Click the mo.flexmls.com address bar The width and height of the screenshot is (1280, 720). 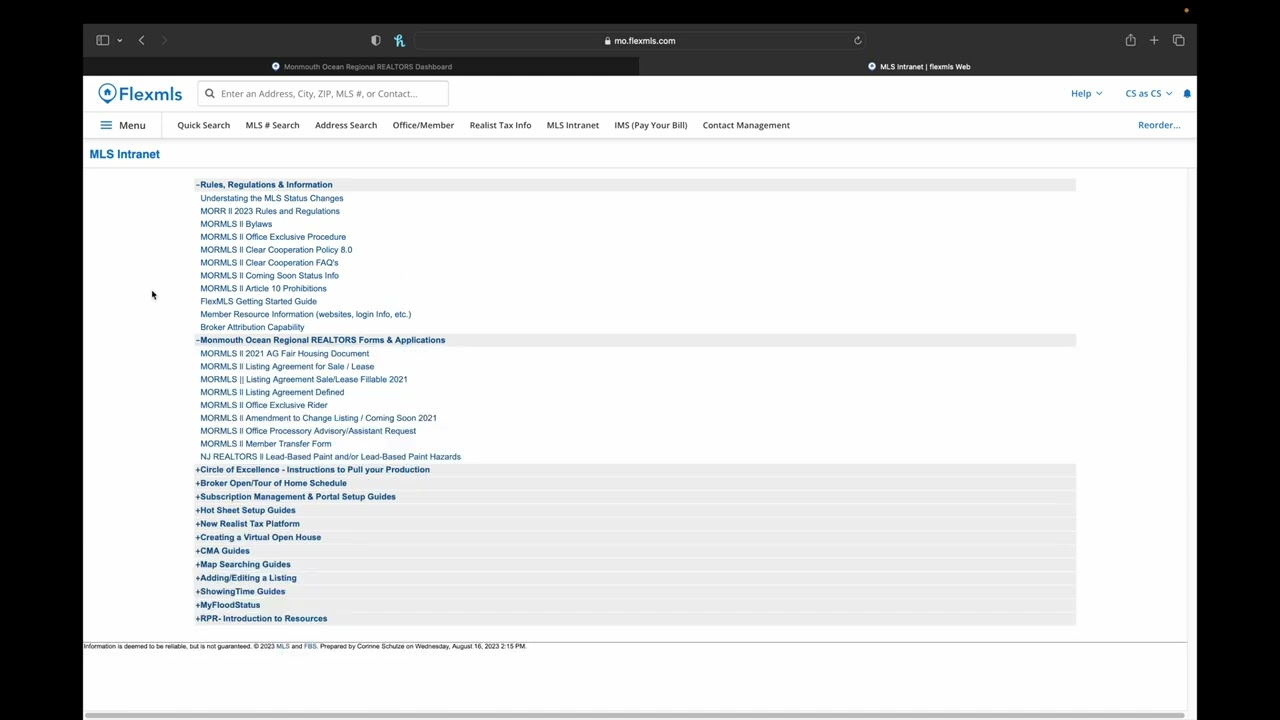pyautogui.click(x=640, y=41)
